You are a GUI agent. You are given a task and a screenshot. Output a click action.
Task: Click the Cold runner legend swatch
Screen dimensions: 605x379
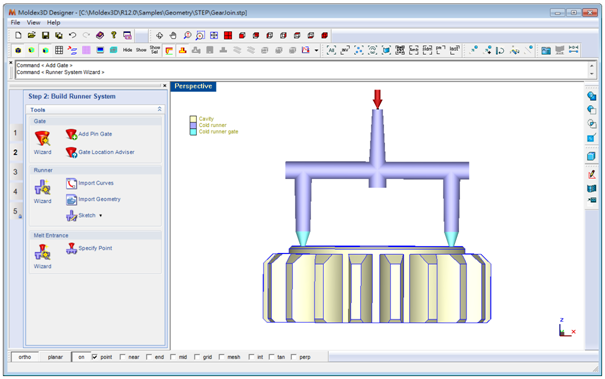(x=193, y=125)
